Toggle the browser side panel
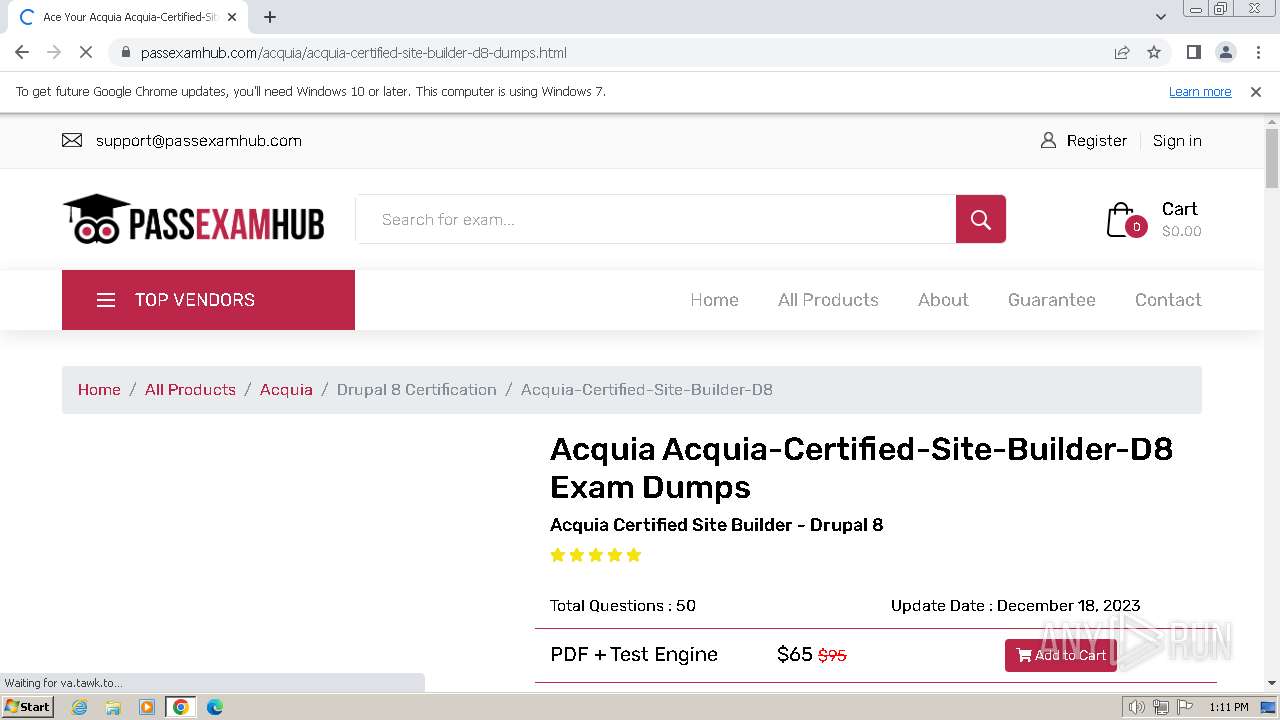 (x=1193, y=53)
